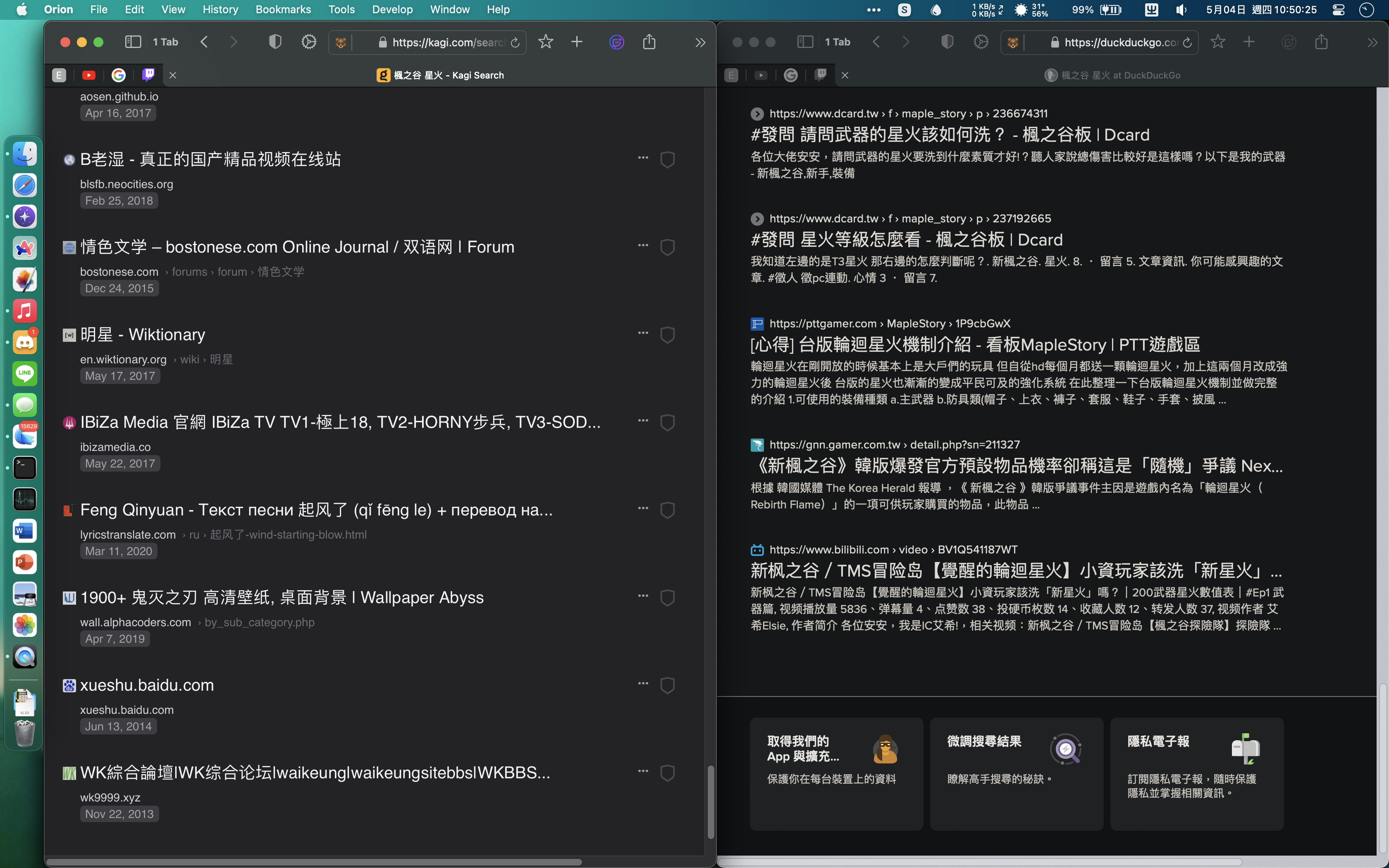Viewport: 1389px width, 868px height.
Task: Click the purple Mastodon extension icon
Action: tap(616, 42)
